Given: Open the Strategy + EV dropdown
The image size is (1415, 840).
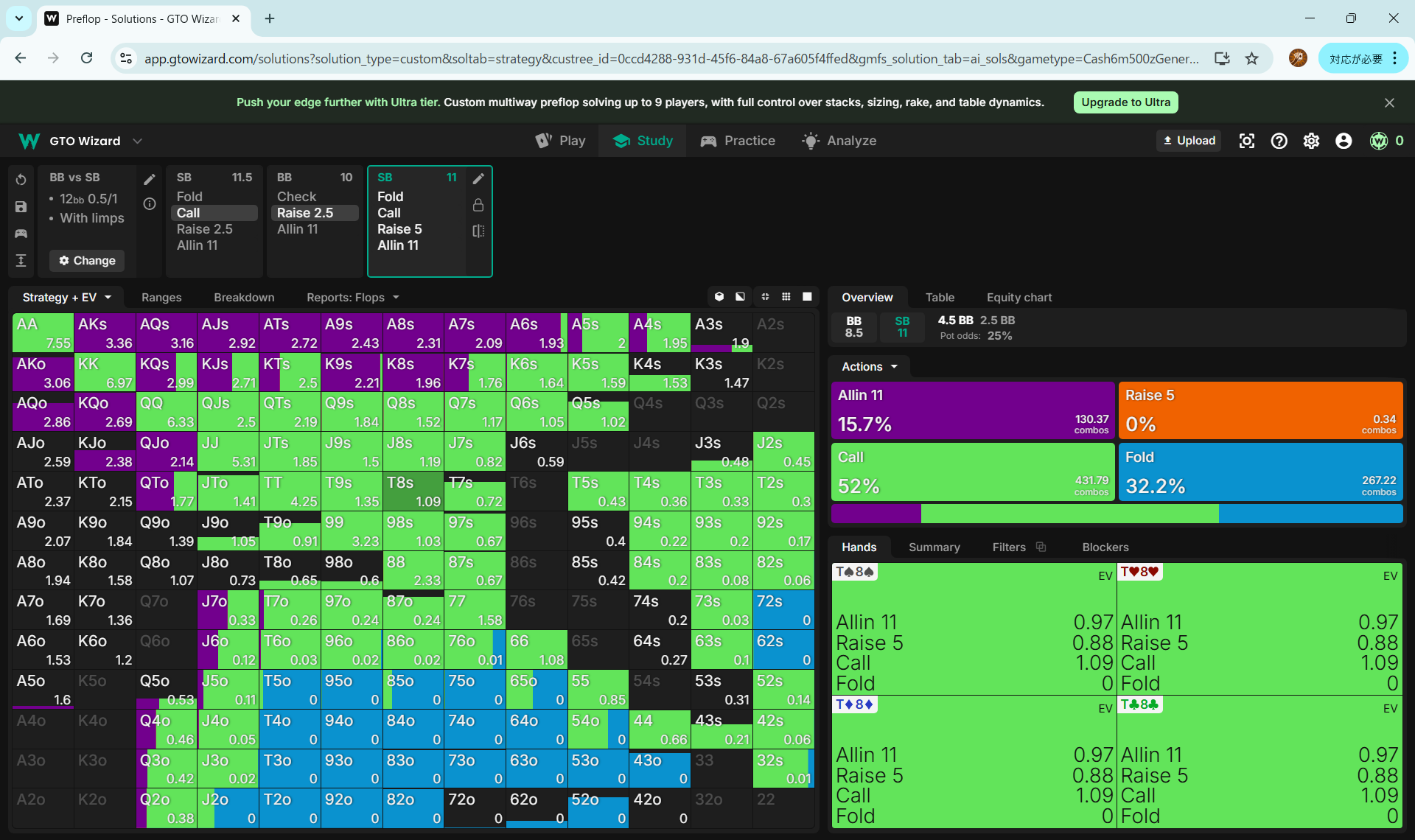Looking at the screenshot, I should point(66,298).
